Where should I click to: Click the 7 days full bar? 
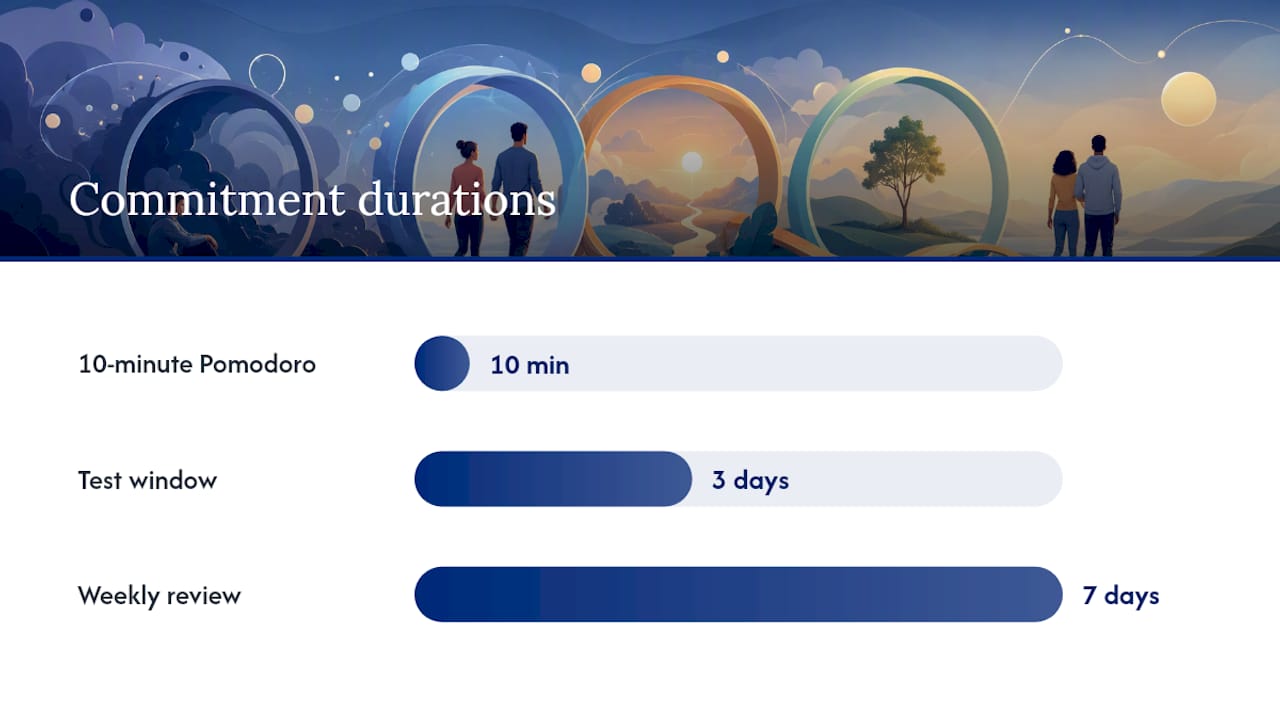[738, 594]
